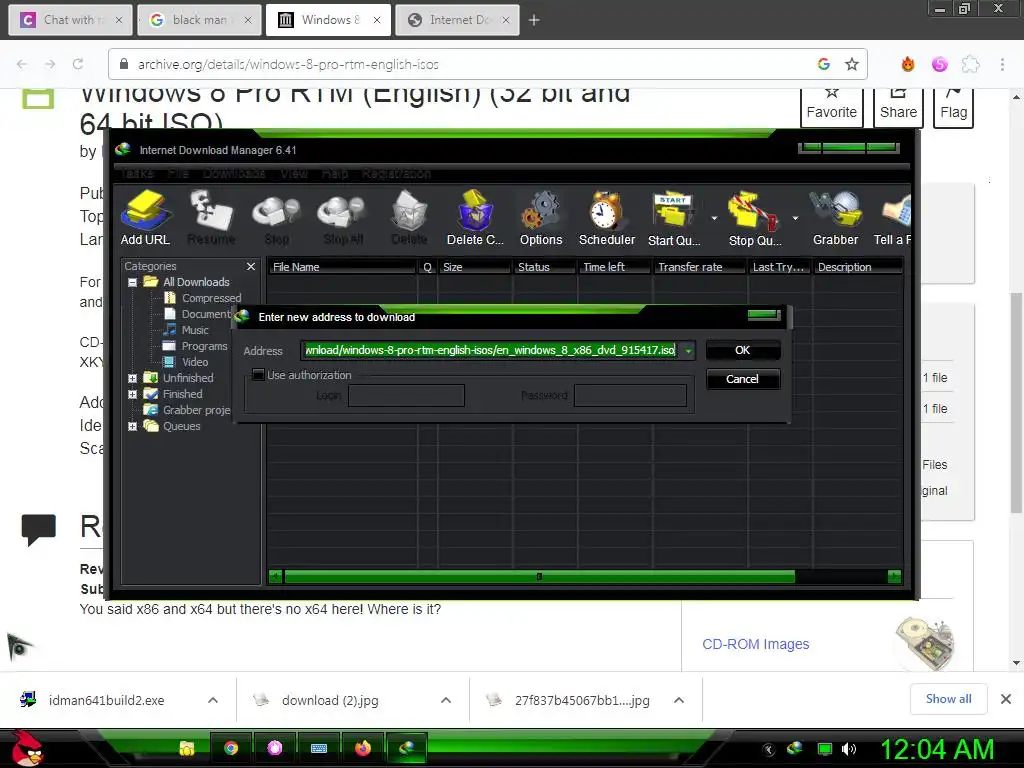Image resolution: width=1024 pixels, height=768 pixels.
Task: Open the Address history dropdown arrow
Action: pyautogui.click(x=688, y=351)
